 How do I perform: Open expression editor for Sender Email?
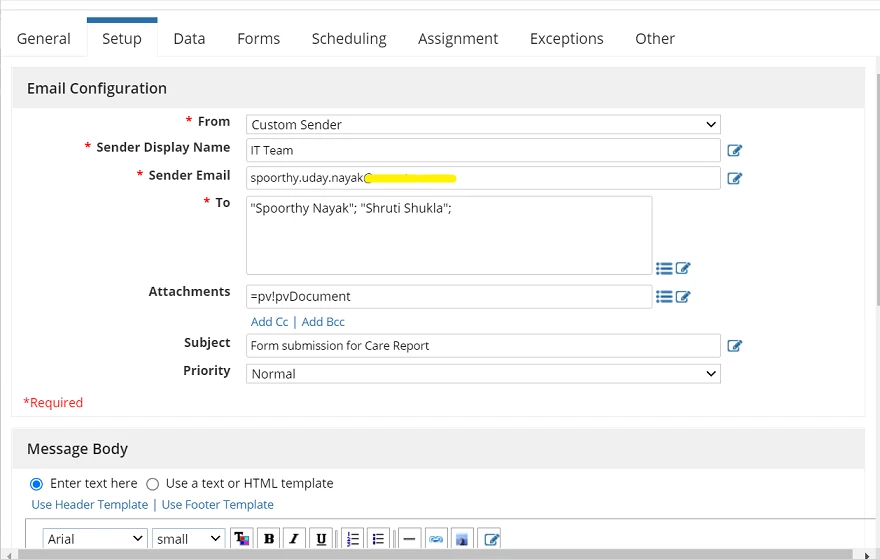click(x=735, y=178)
